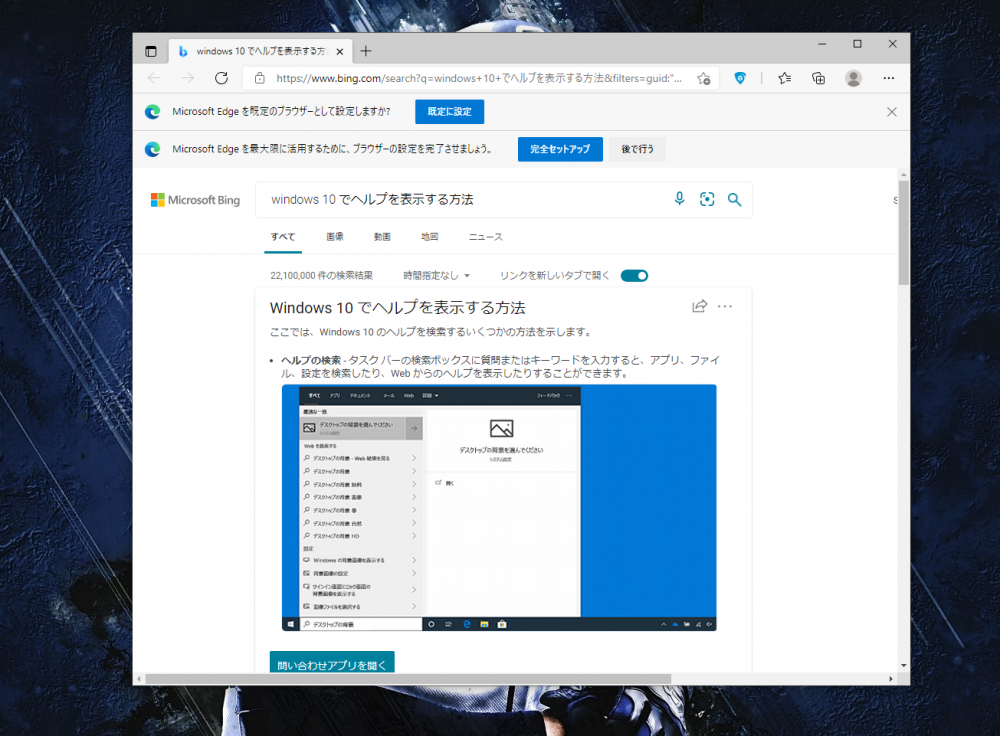Screen dimensions: 1000x736
Task: Open the Collections panel
Action: (818, 78)
